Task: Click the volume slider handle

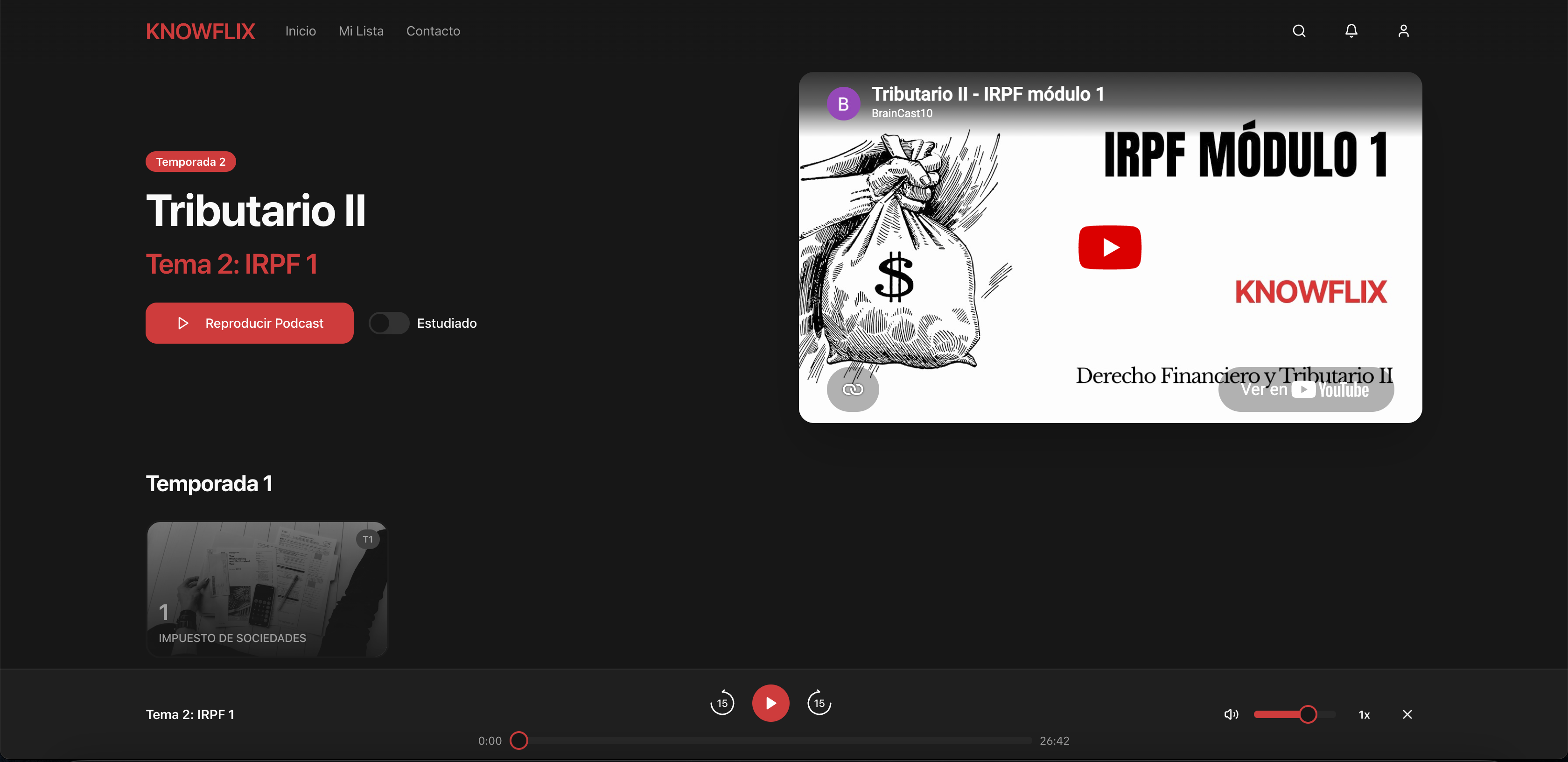Action: coord(1308,714)
